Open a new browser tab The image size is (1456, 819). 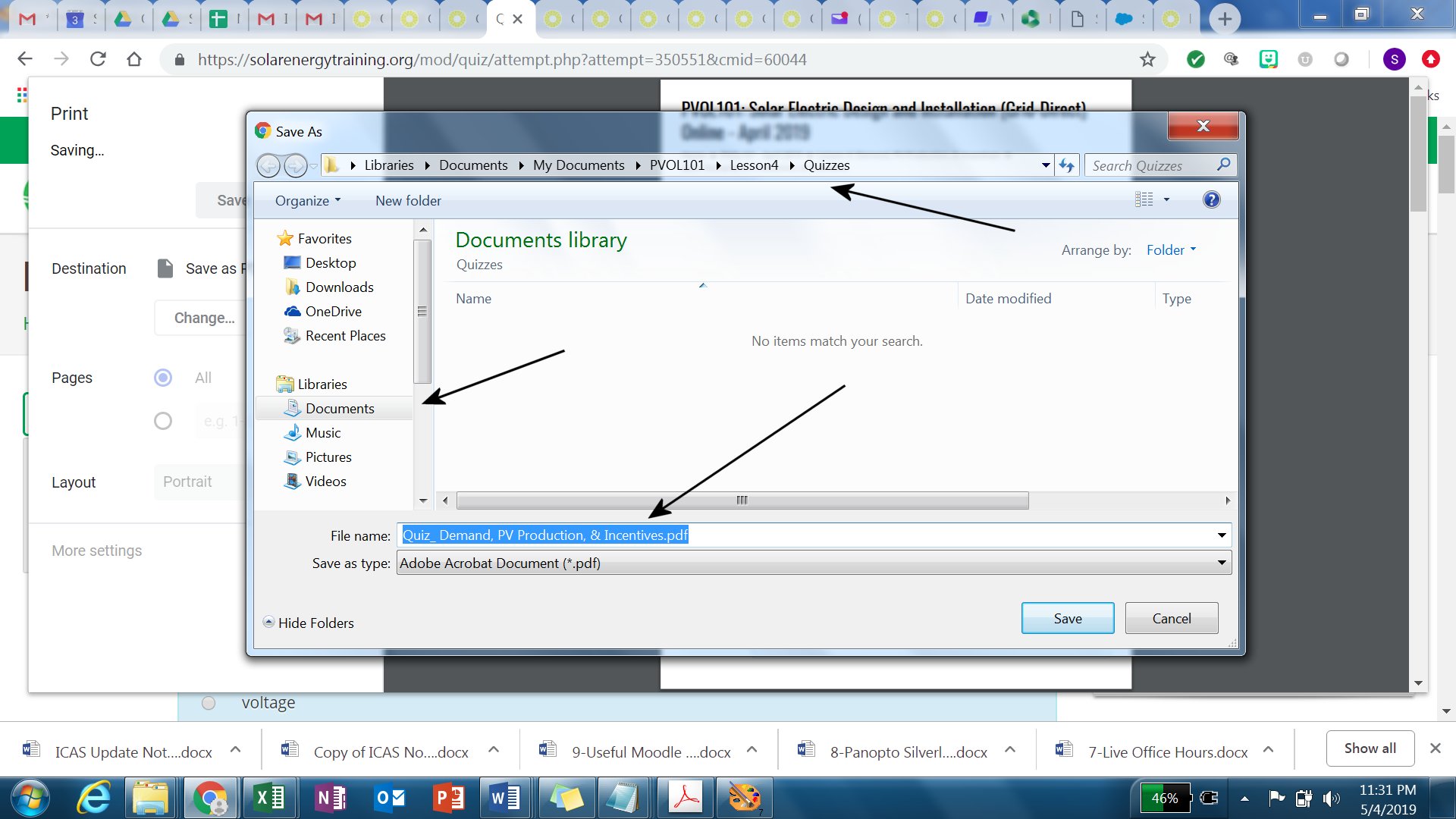pos(1224,18)
